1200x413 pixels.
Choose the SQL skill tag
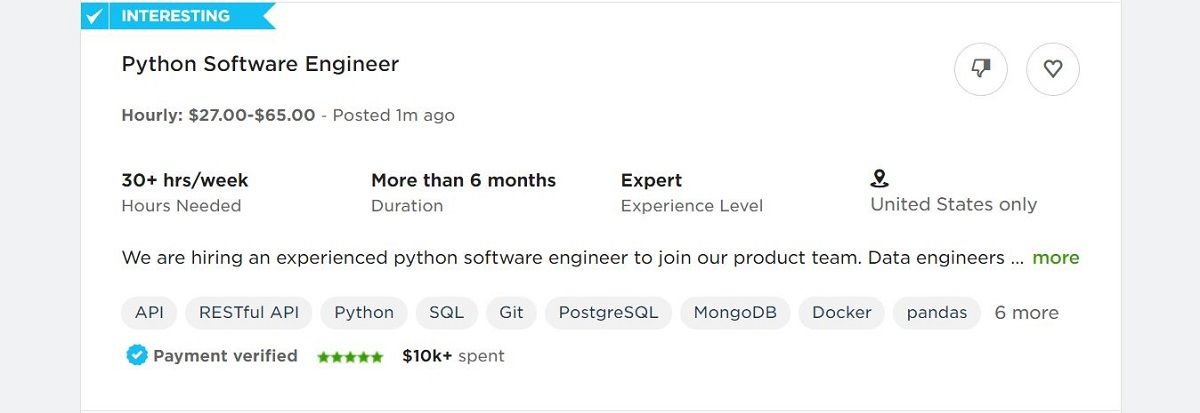(446, 312)
